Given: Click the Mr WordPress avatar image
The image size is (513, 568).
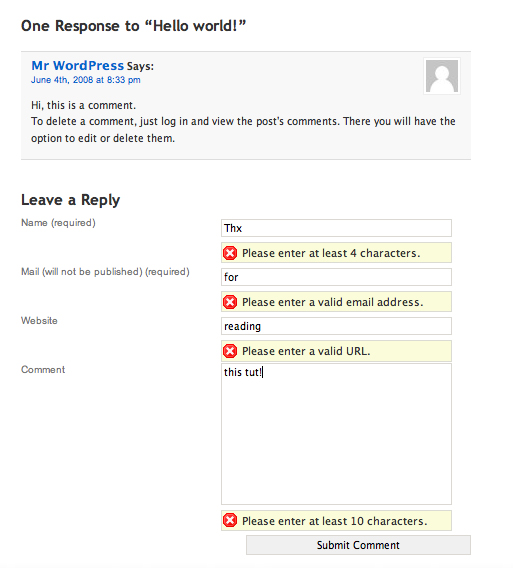Looking at the screenshot, I should (442, 76).
